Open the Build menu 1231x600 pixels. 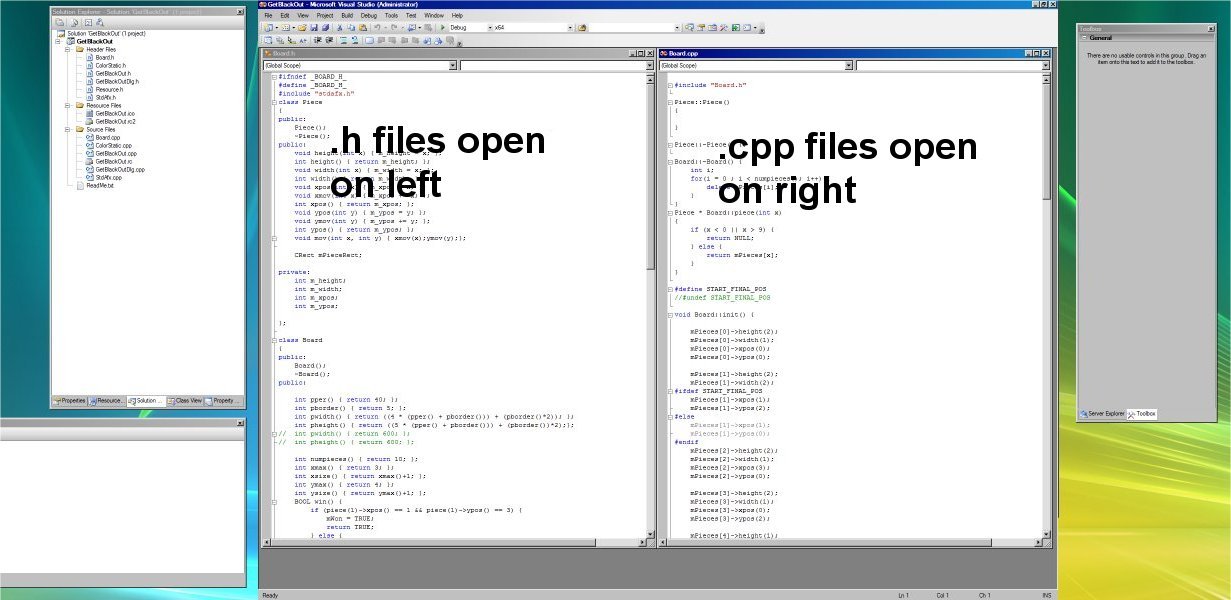[347, 15]
